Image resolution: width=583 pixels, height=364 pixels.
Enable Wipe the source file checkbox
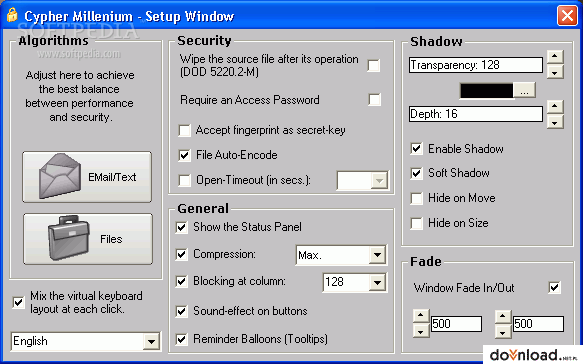pos(374,65)
